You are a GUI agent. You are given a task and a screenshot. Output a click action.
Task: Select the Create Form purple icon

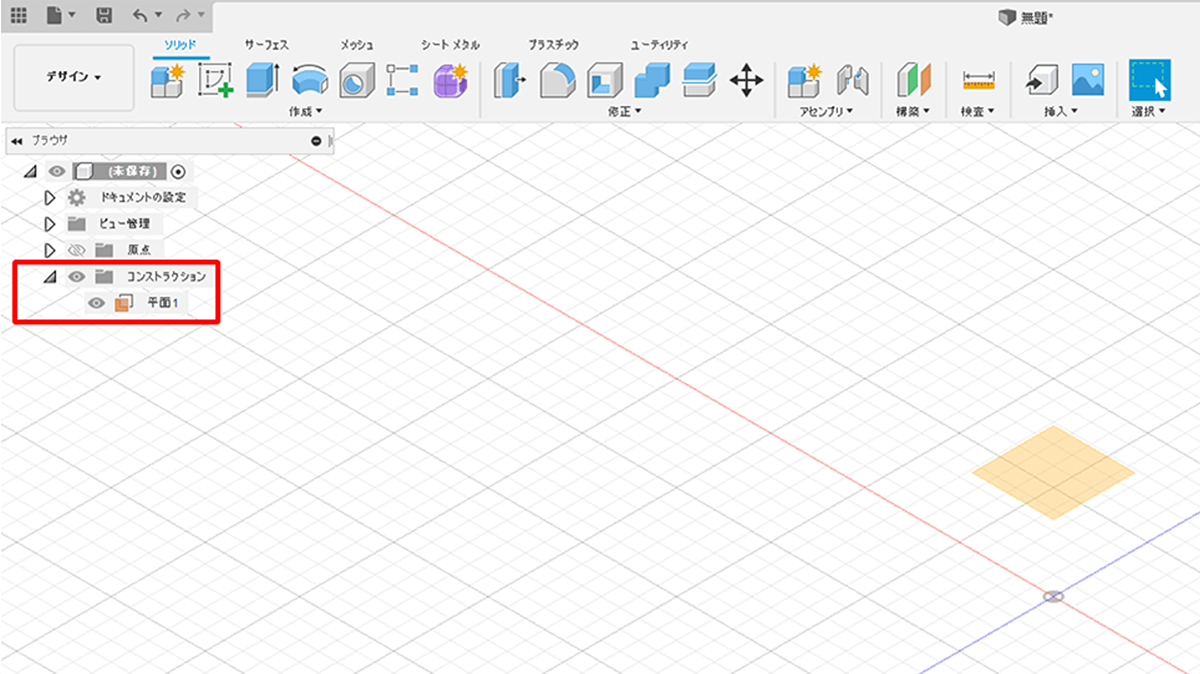coord(450,80)
